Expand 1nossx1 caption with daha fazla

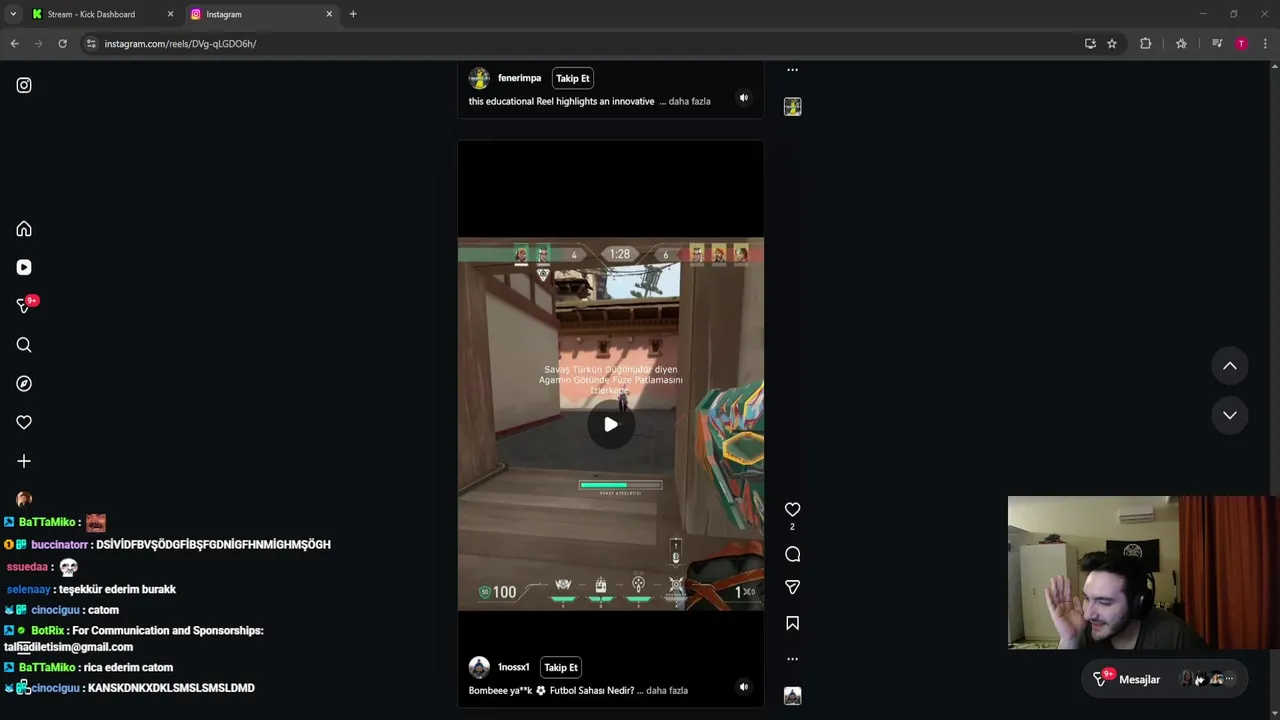[x=667, y=690]
